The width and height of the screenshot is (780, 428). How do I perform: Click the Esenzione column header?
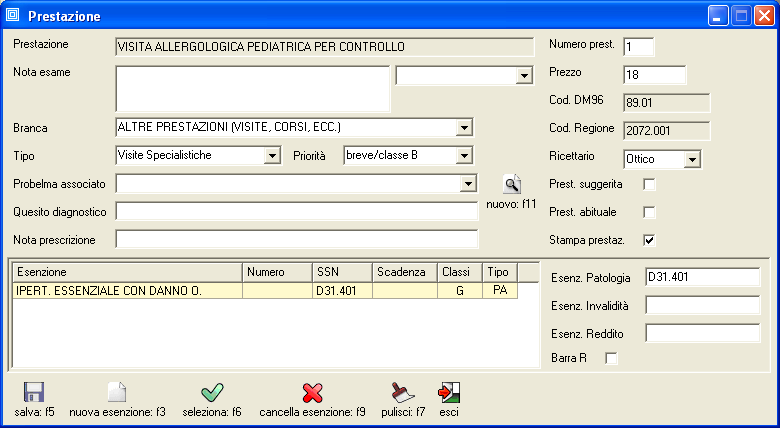click(126, 272)
